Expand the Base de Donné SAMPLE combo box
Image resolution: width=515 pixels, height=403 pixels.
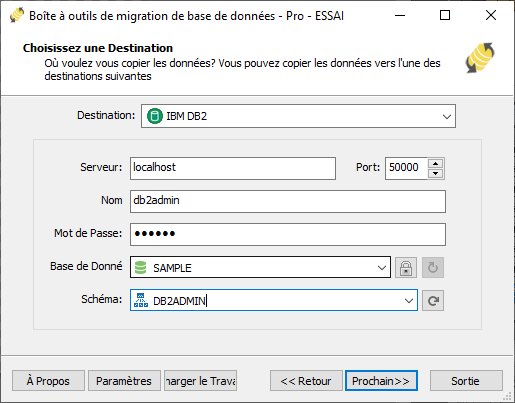coord(382,268)
